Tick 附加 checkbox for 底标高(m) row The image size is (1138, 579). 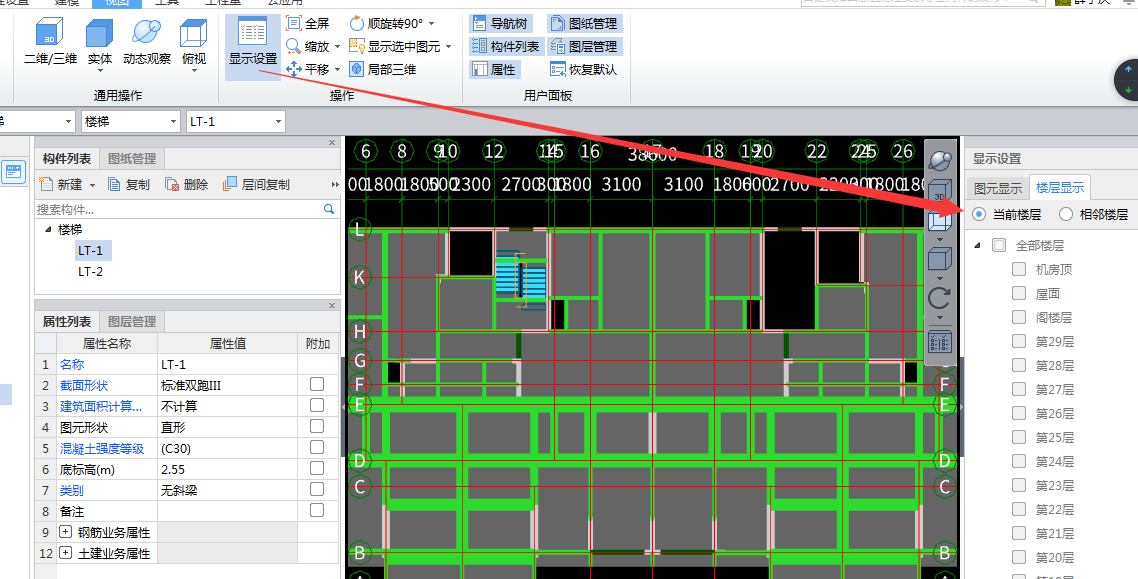317,468
